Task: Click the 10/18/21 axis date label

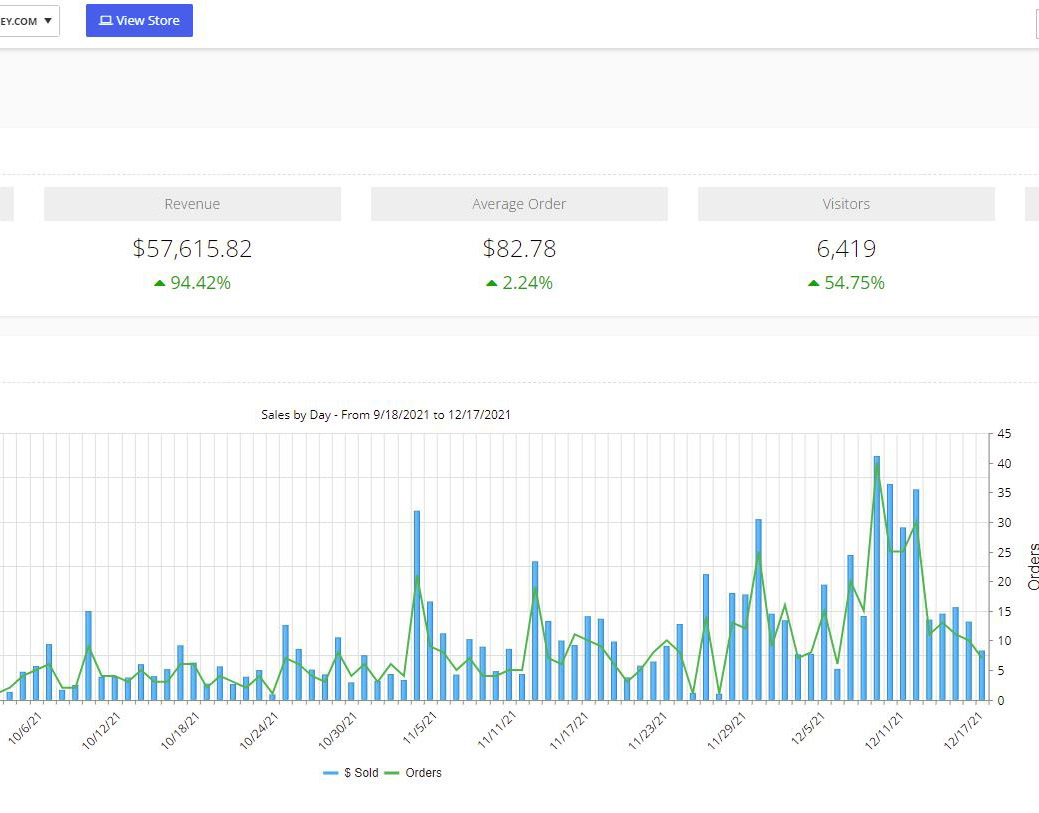Action: 180,731
